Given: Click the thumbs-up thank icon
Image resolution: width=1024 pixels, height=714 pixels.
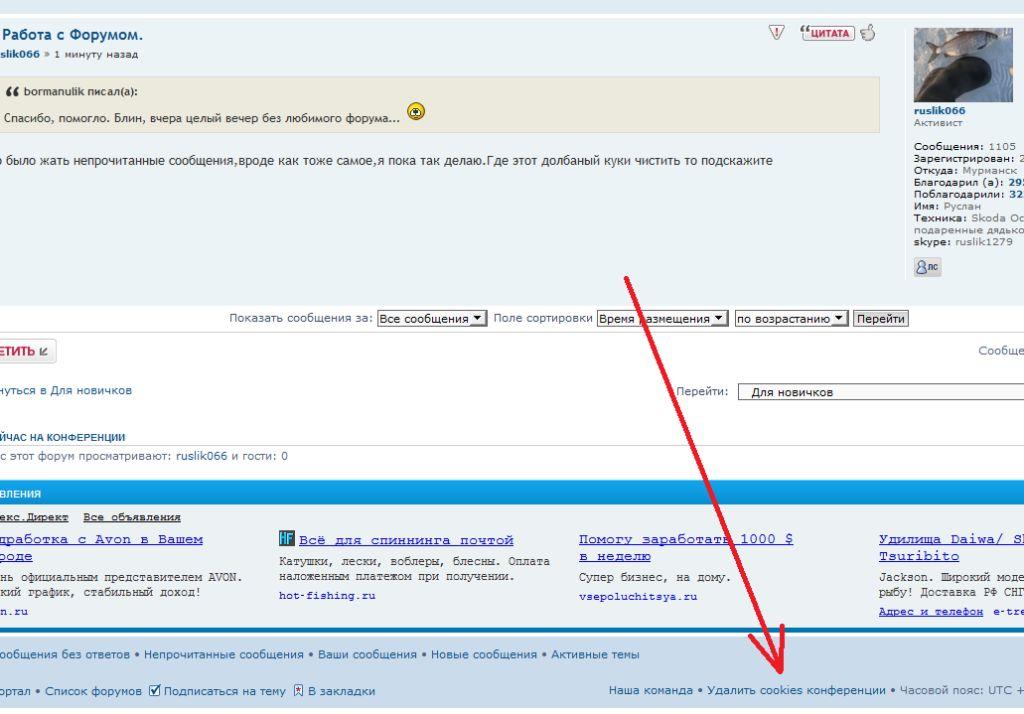Looking at the screenshot, I should click(x=867, y=33).
